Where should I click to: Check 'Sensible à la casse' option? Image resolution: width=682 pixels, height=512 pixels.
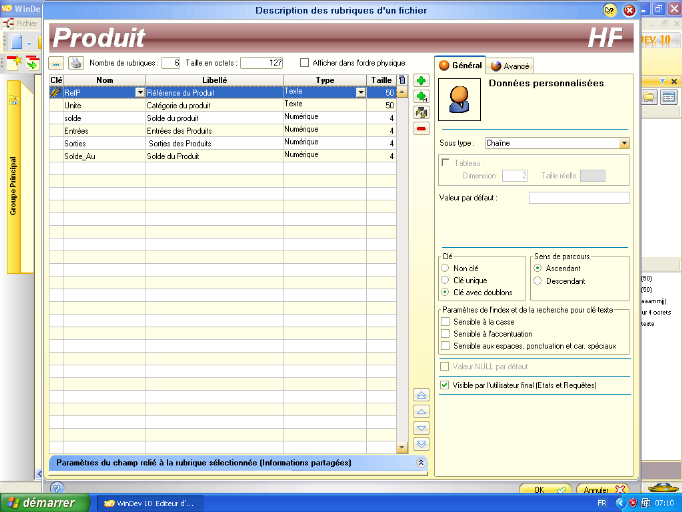click(445, 322)
